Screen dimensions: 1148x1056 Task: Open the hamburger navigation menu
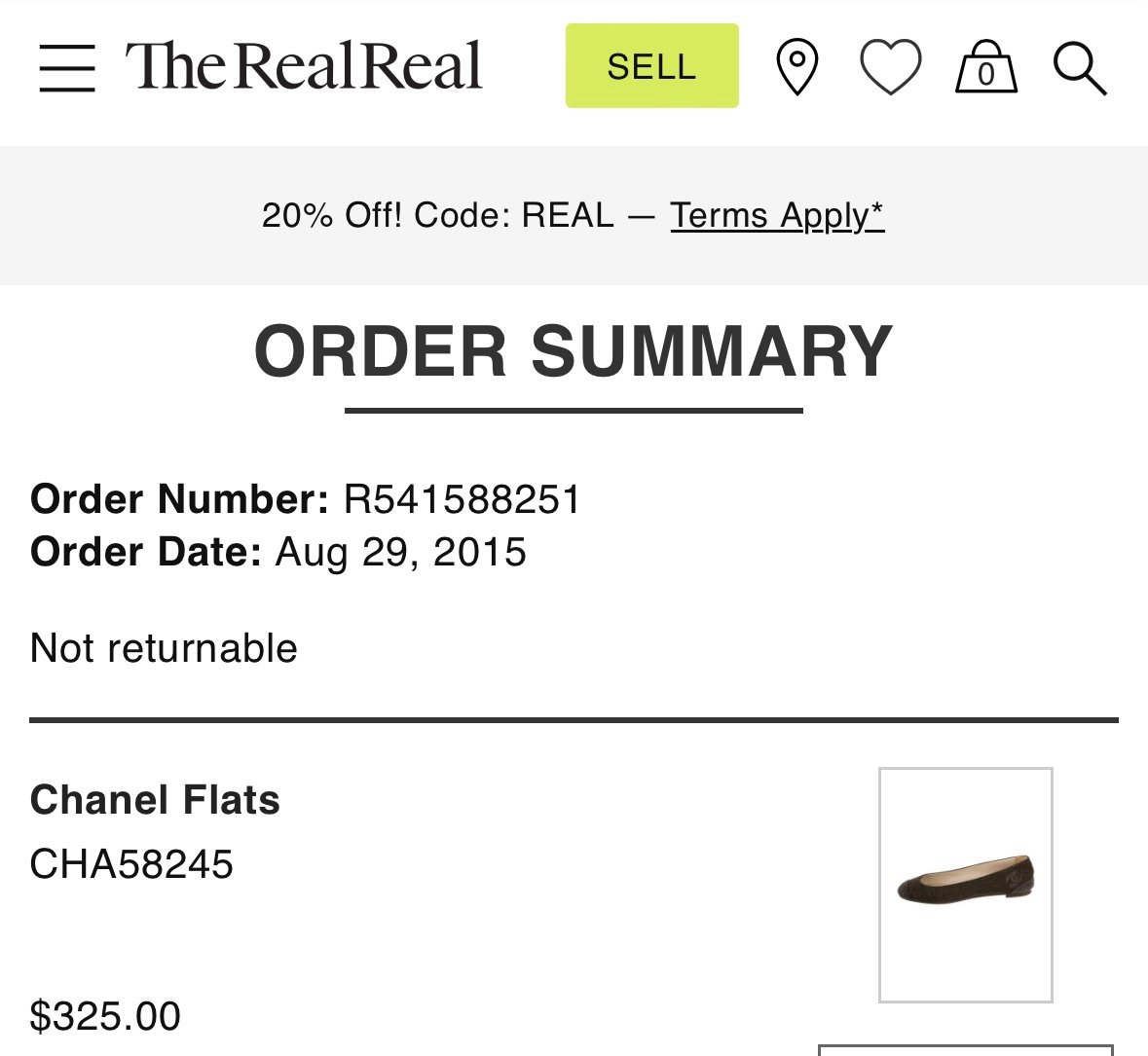point(67,68)
